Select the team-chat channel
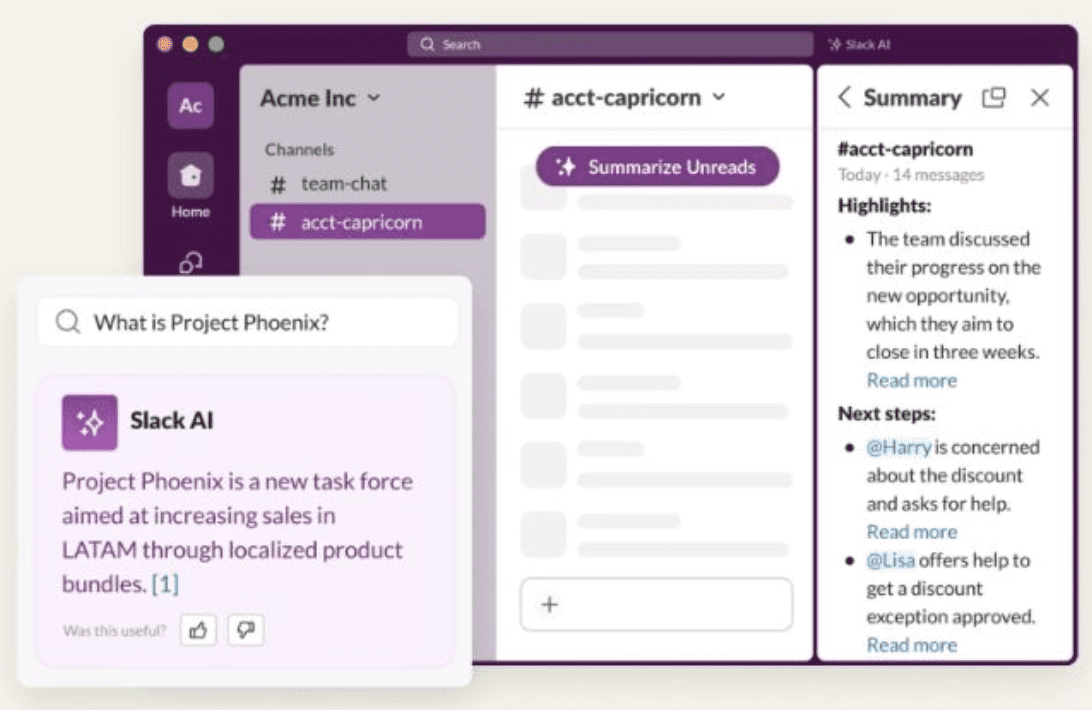The height and width of the screenshot is (711, 1092). point(343,184)
